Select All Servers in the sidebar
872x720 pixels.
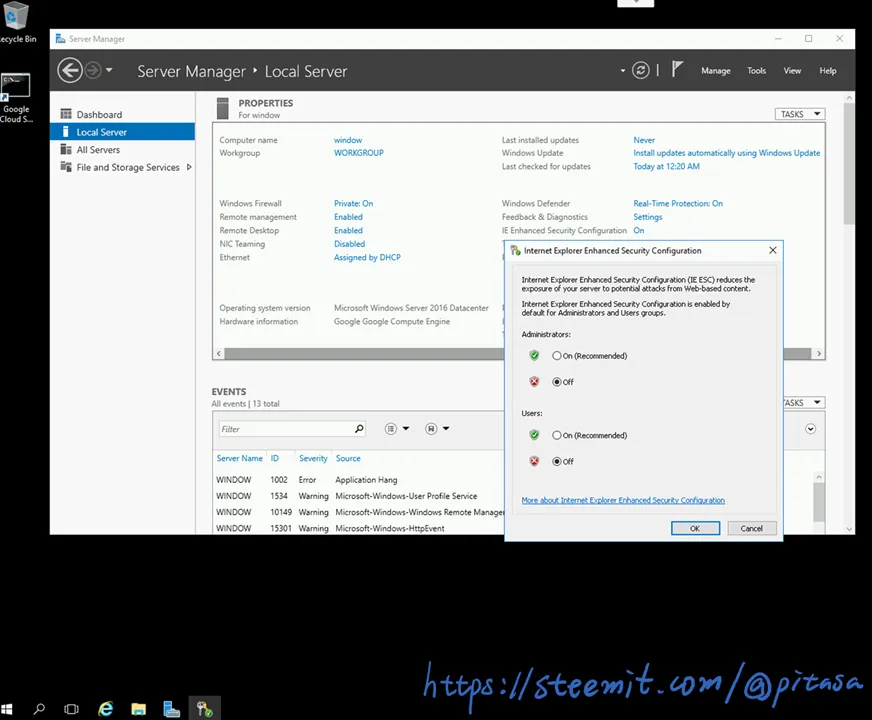(122, 150)
